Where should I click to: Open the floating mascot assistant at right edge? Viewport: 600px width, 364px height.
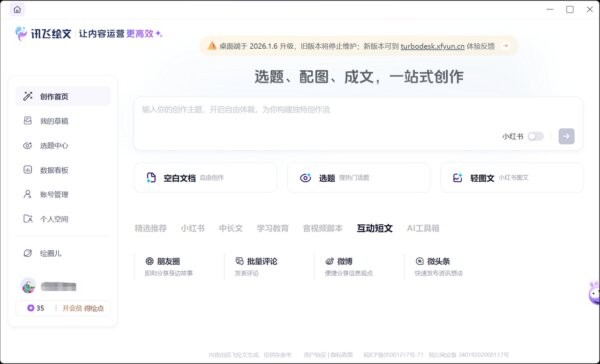pyautogui.click(x=594, y=293)
